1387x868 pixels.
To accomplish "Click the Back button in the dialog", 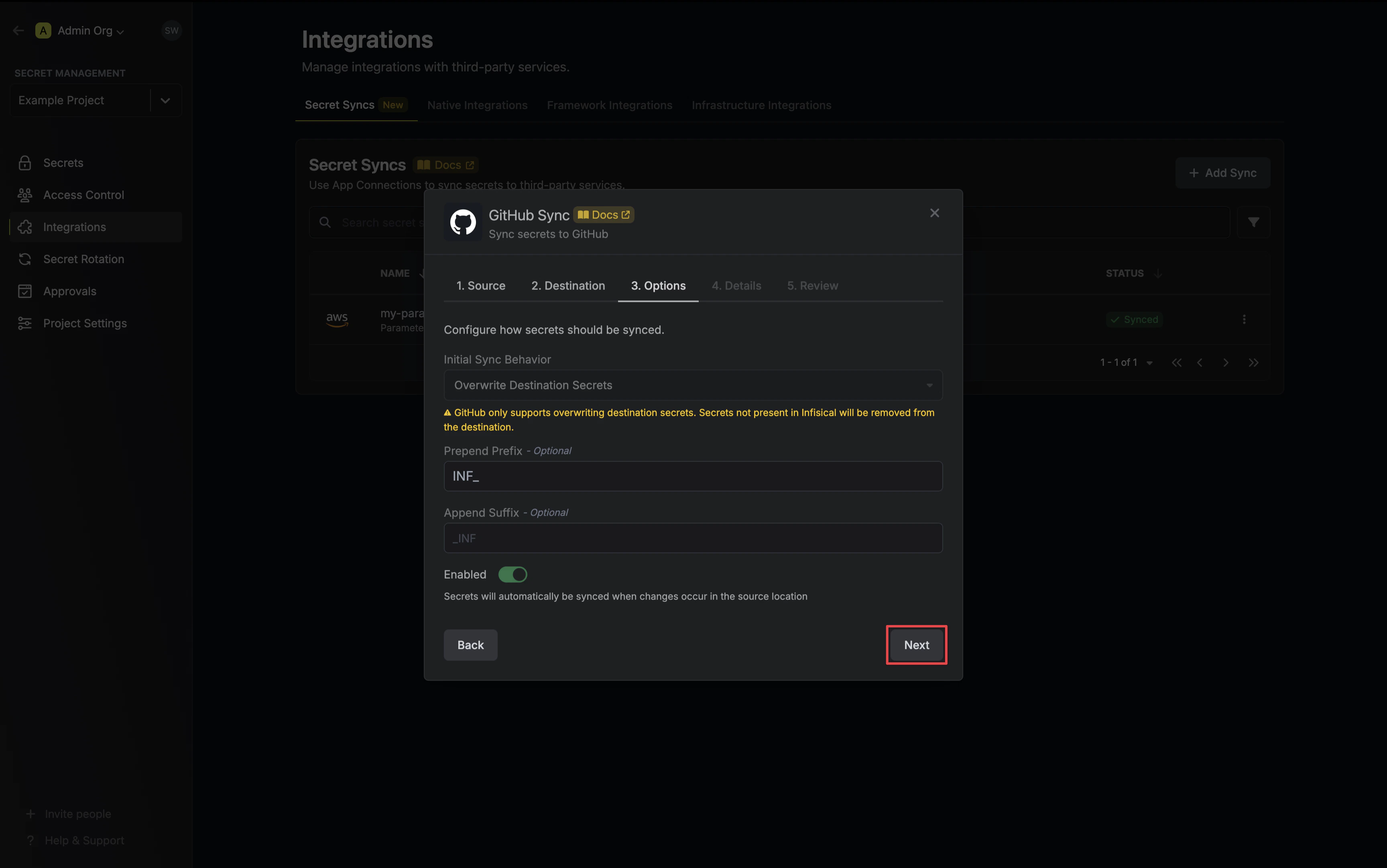I will 470,645.
